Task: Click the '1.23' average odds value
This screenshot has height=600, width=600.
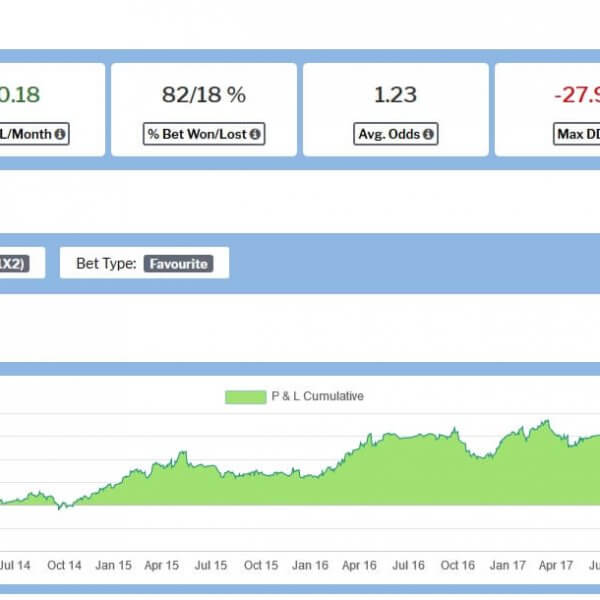Action: [x=395, y=95]
